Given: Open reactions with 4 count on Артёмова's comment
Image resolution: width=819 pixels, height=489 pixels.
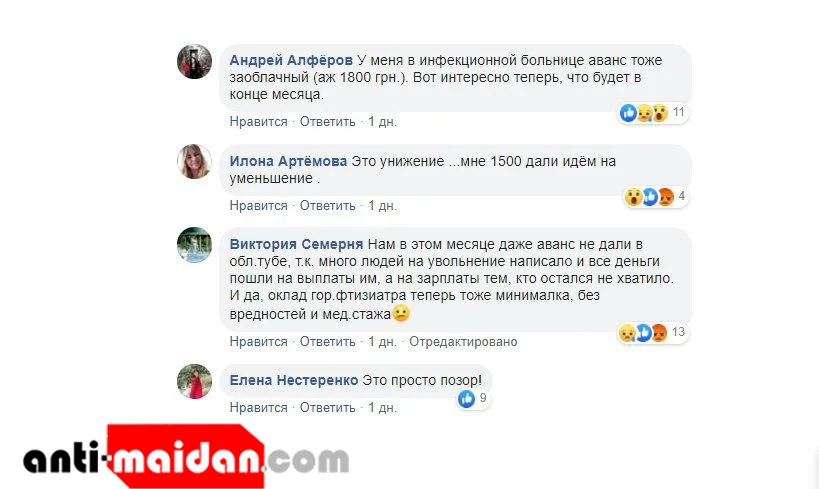Looking at the screenshot, I should click(x=656, y=196).
